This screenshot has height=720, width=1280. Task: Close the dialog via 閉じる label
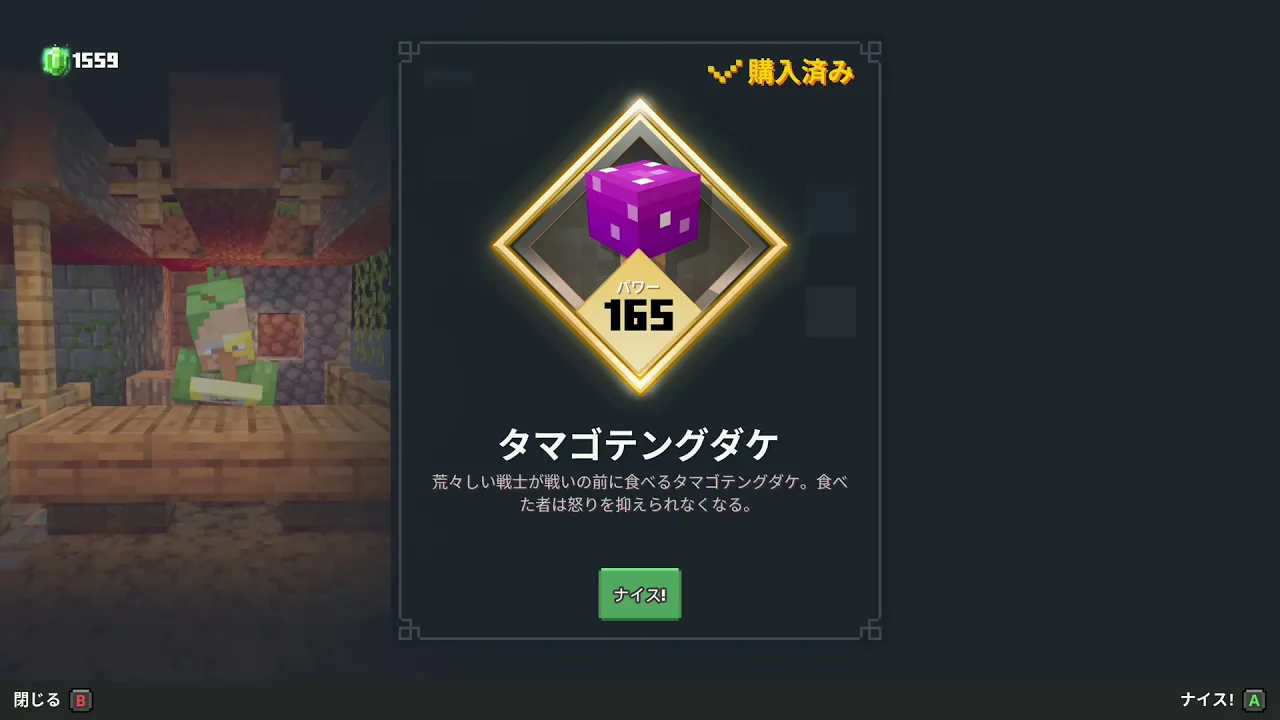pos(37,700)
